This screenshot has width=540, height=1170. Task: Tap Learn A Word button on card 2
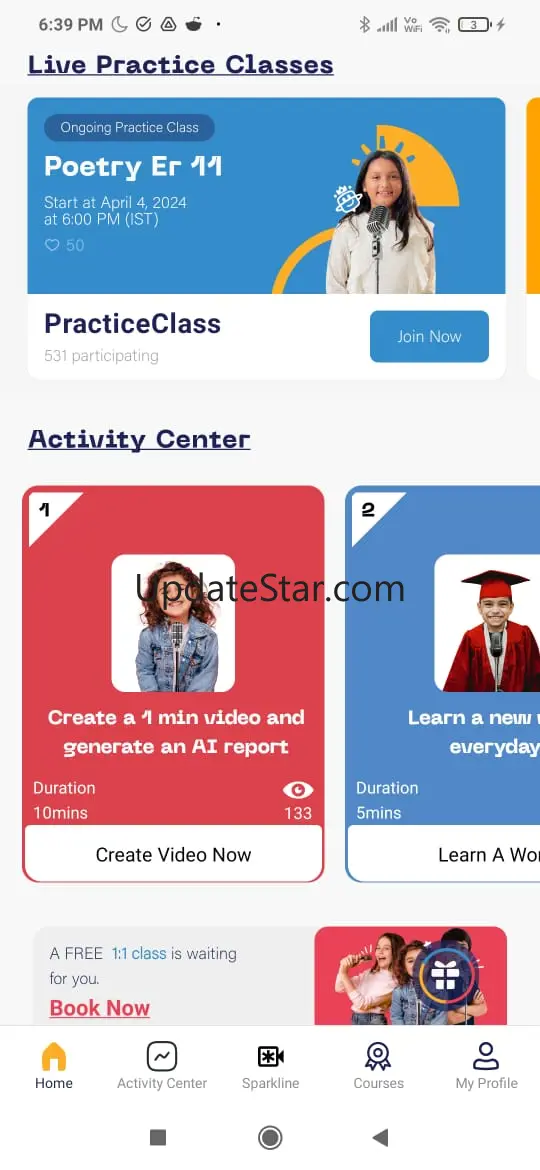tap(445, 854)
